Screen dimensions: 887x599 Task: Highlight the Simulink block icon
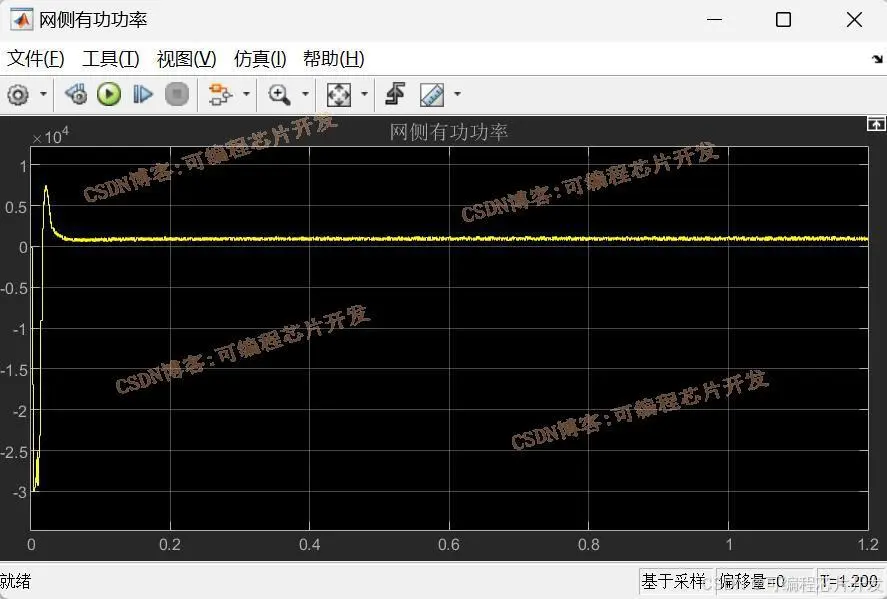click(x=221, y=94)
